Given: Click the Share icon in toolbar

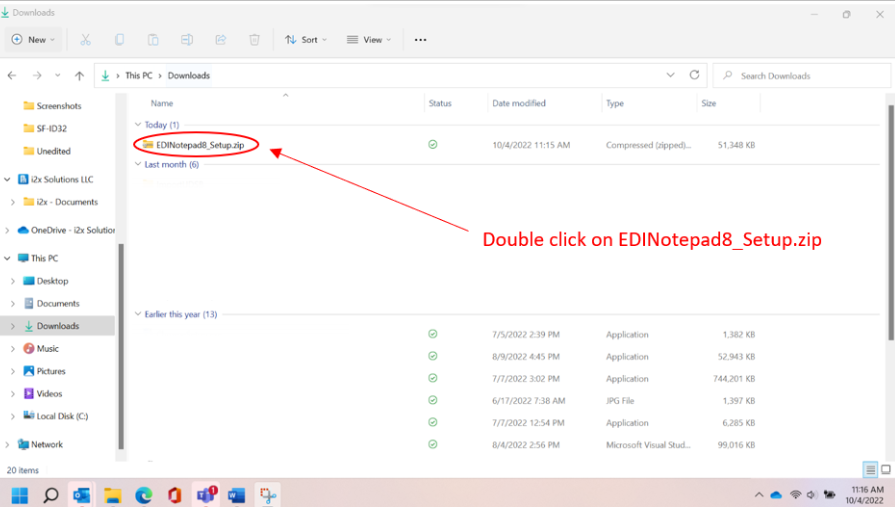Looking at the screenshot, I should [x=221, y=39].
